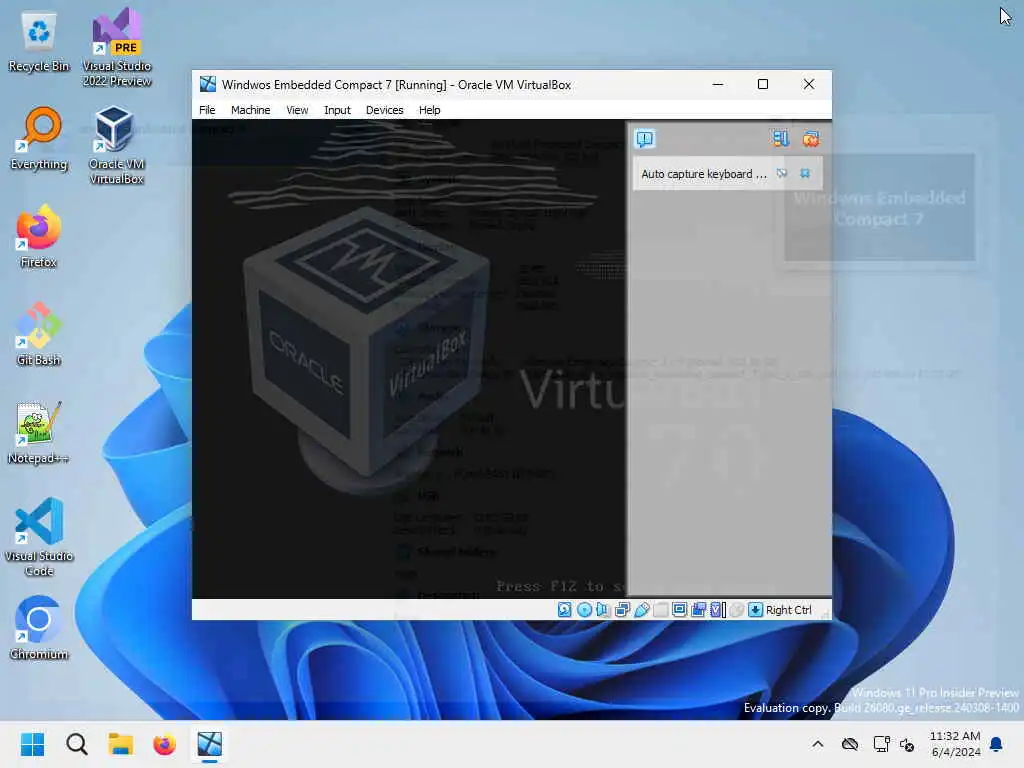
Task: Open the notification bell in the taskbar
Action: click(x=996, y=744)
